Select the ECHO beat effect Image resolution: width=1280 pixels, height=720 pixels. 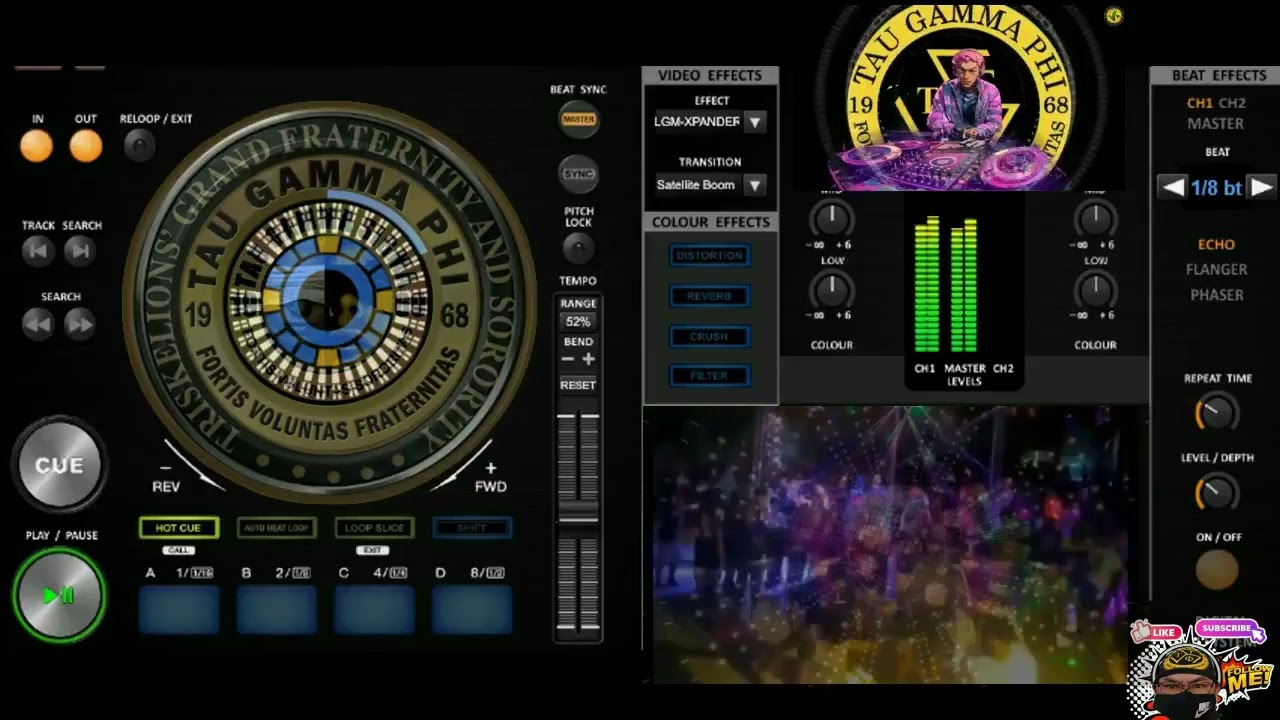1217,244
